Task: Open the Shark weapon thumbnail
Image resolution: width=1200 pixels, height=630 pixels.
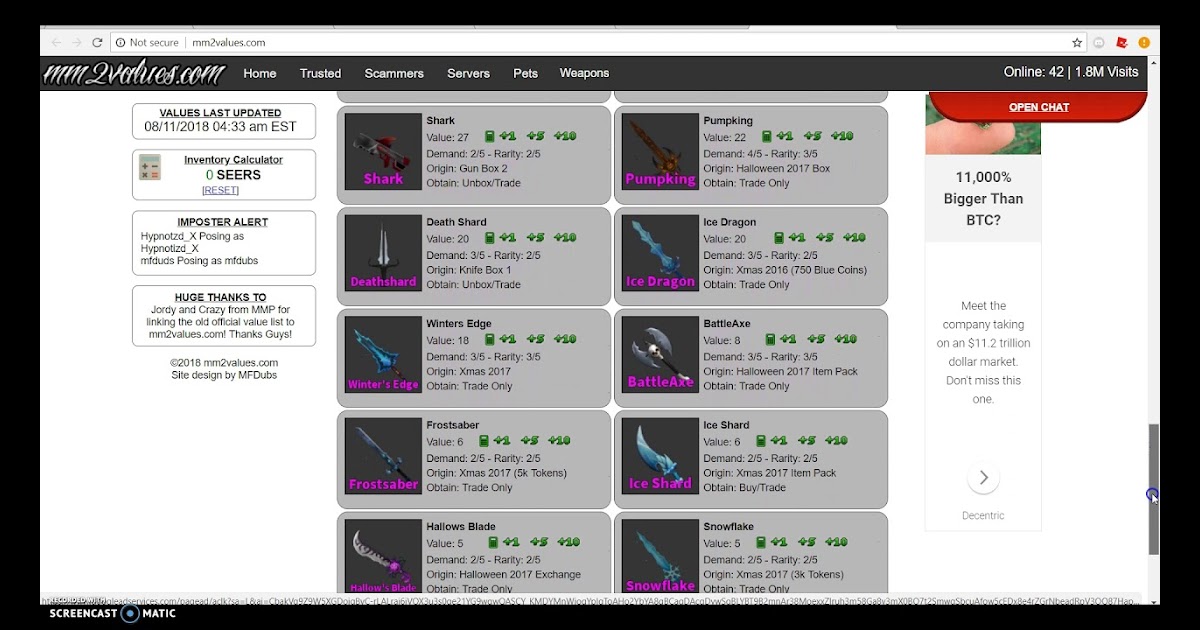Action: 383,152
